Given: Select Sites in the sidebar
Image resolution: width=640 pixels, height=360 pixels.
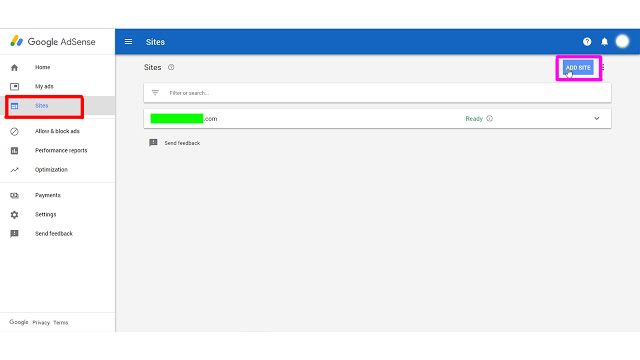Looking at the screenshot, I should coord(42,106).
